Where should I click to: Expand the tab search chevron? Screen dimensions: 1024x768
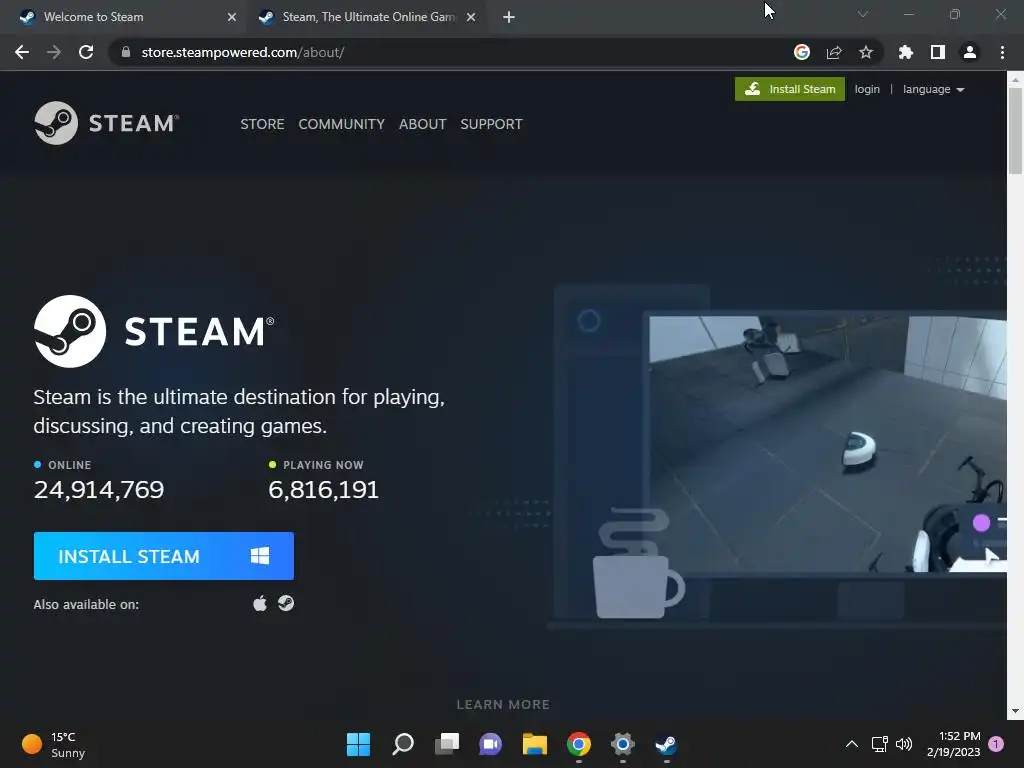coord(863,14)
